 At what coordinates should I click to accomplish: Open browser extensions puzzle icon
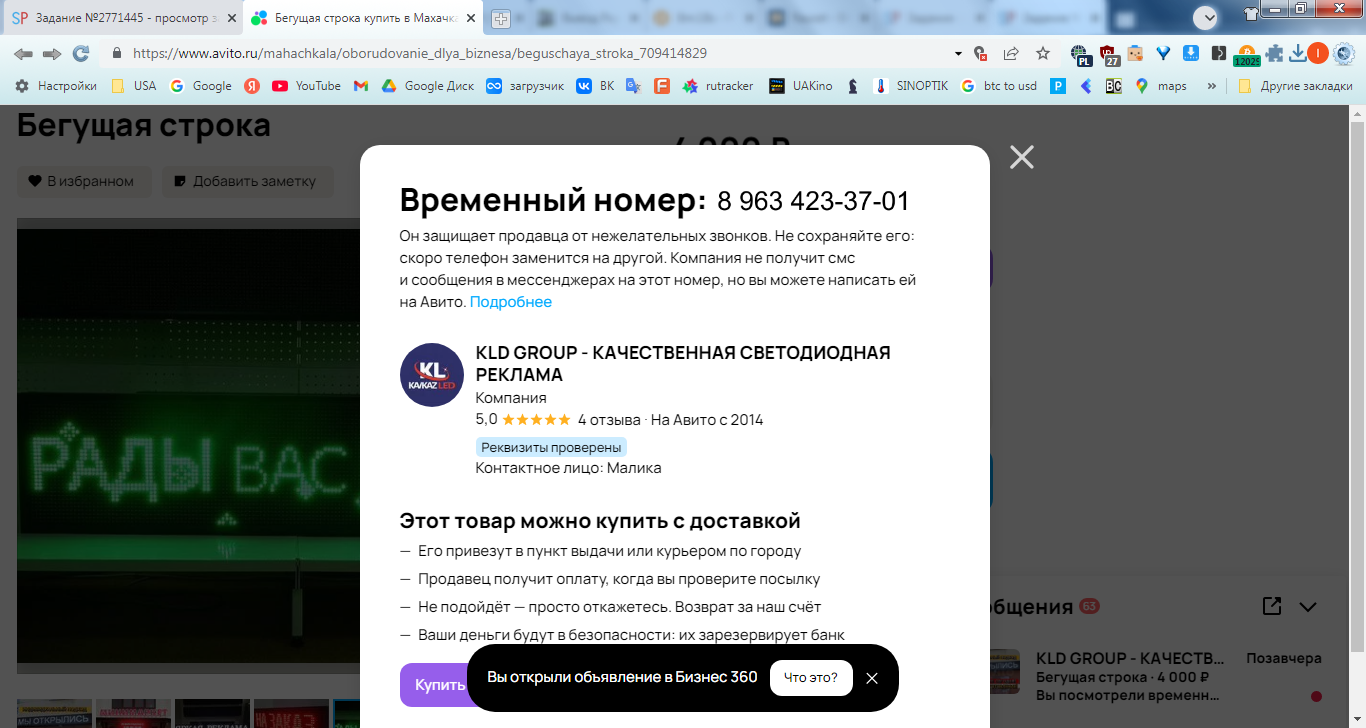[x=1274, y=53]
